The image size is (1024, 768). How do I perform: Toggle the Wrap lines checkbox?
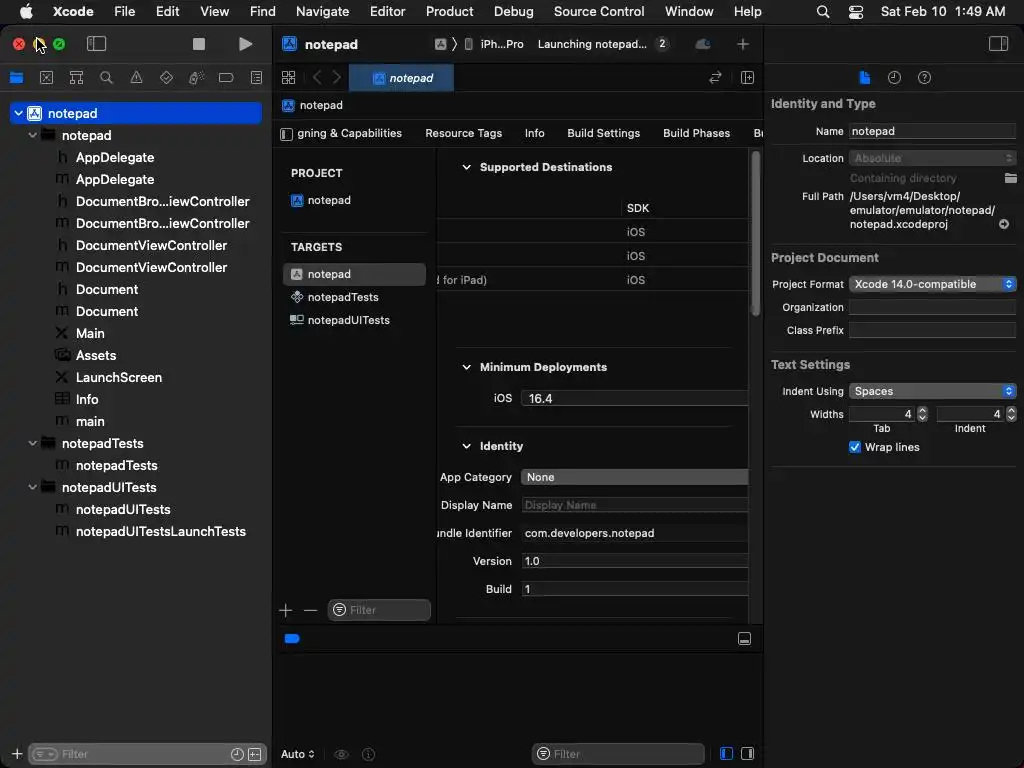[854, 447]
